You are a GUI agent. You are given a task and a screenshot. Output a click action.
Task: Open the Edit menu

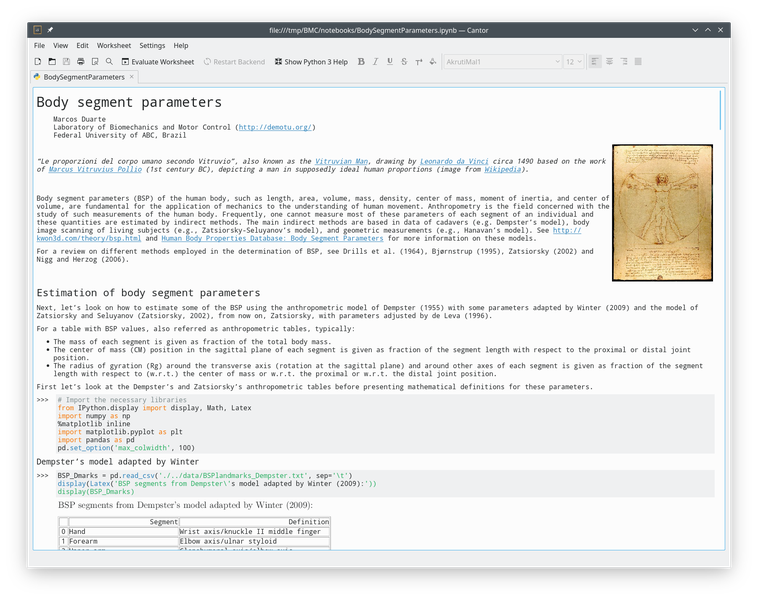[82, 45]
